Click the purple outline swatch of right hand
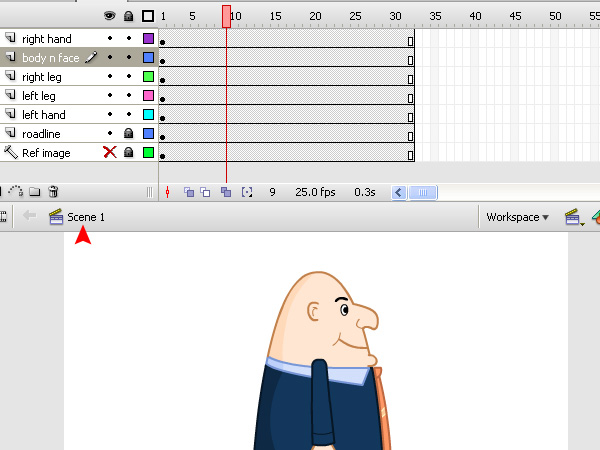Image resolution: width=600 pixels, height=450 pixels. (x=148, y=38)
